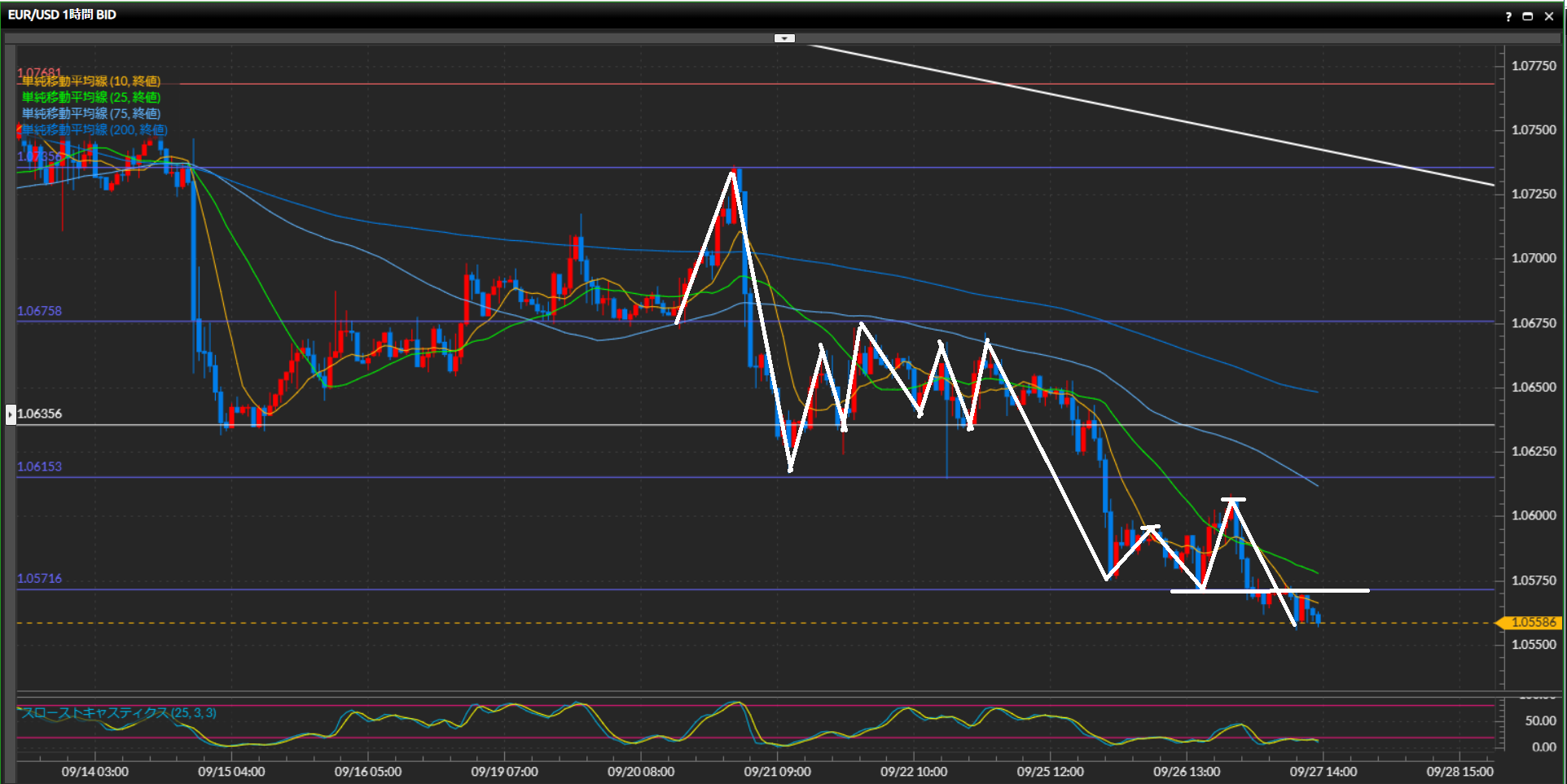Click the 09/21 09:00 time axis label
1567x784 pixels.
(x=777, y=772)
